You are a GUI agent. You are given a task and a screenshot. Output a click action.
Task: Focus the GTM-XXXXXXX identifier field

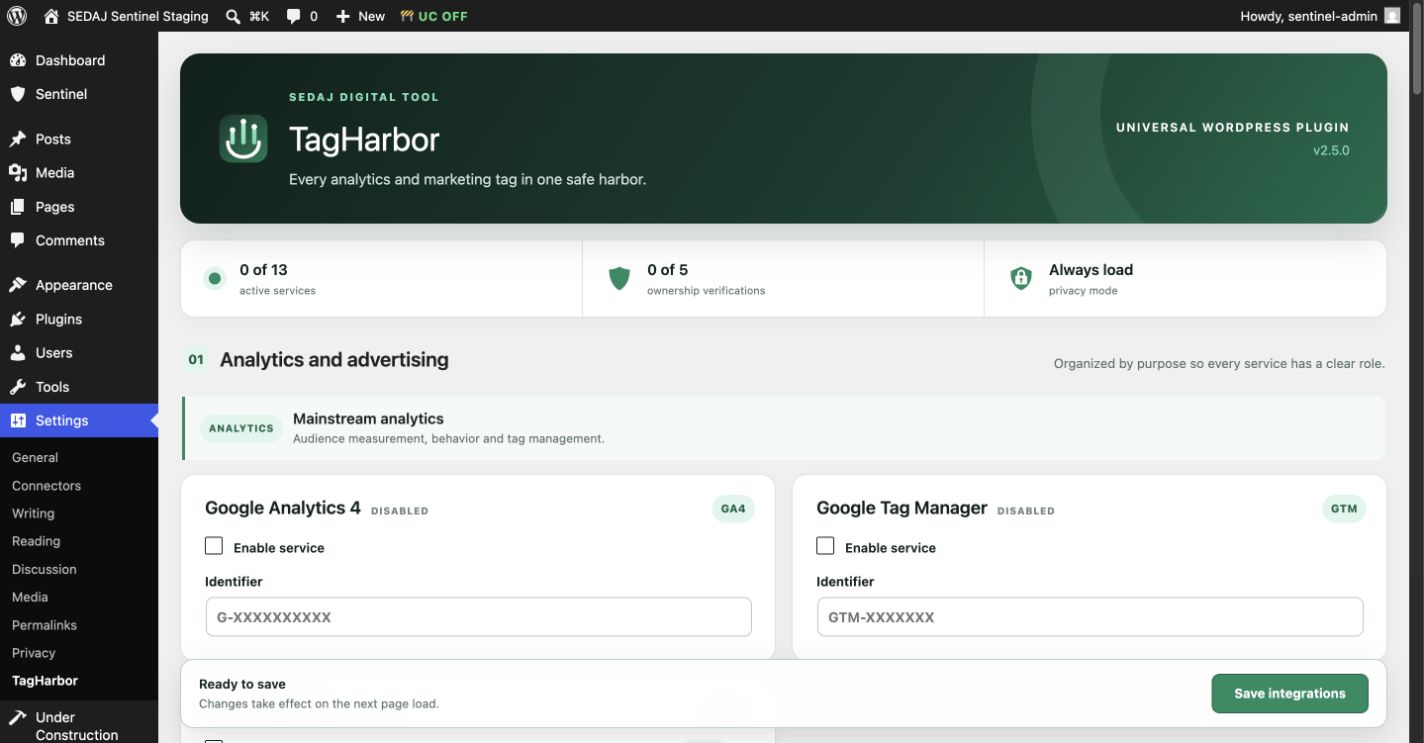pos(1090,617)
